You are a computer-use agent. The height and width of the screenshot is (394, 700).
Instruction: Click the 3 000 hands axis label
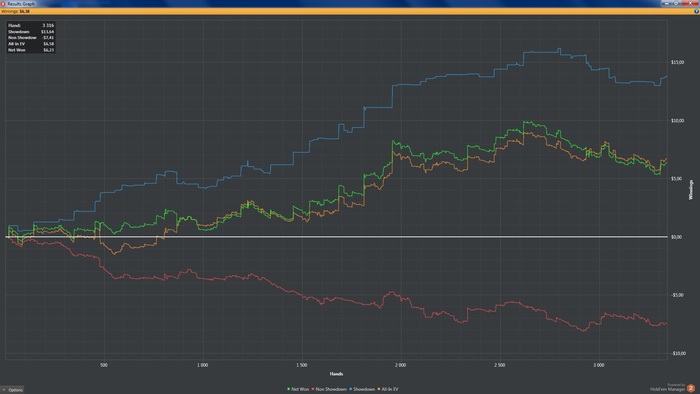599,365
